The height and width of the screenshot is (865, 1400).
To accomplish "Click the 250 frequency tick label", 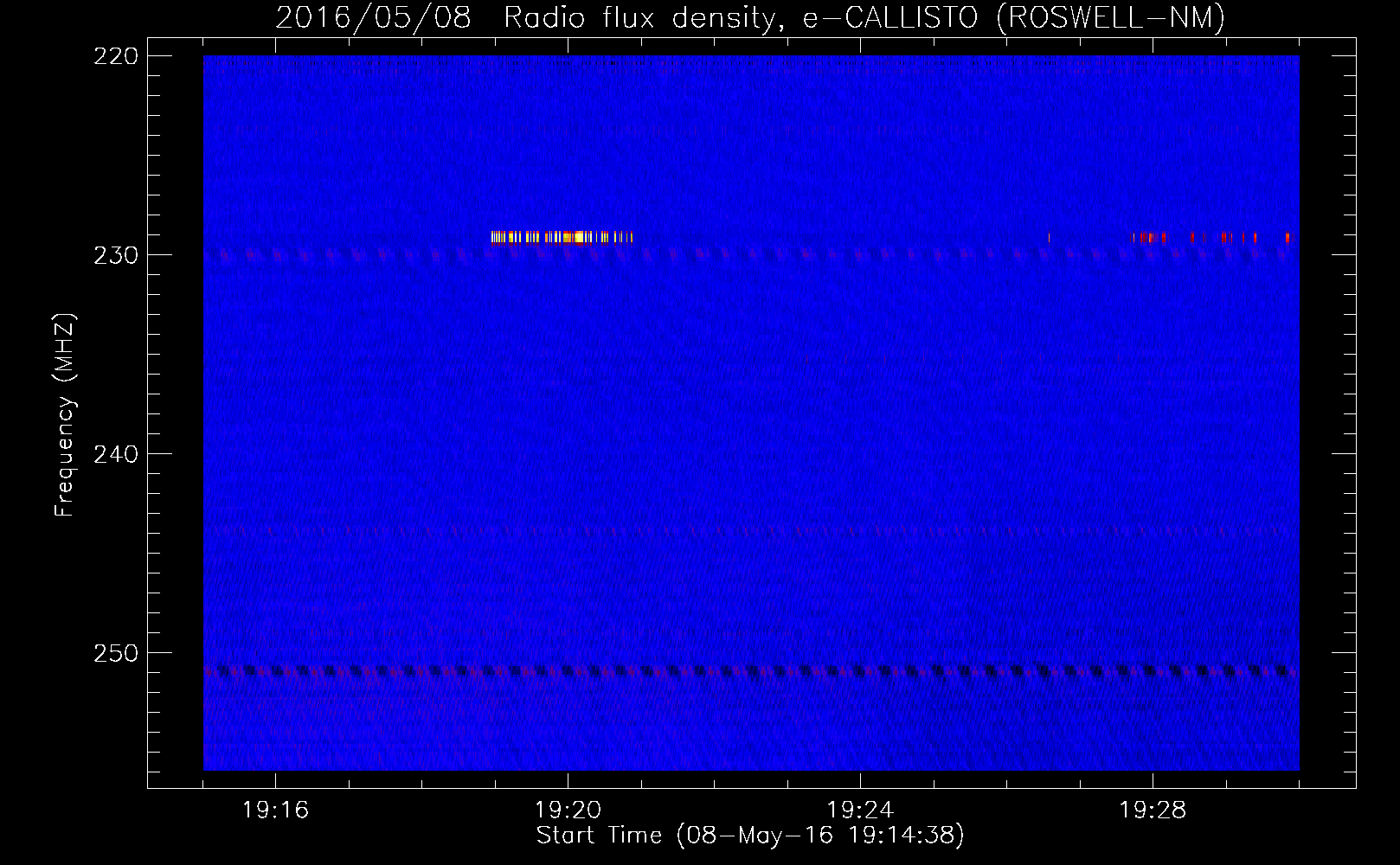I will 115,653.
